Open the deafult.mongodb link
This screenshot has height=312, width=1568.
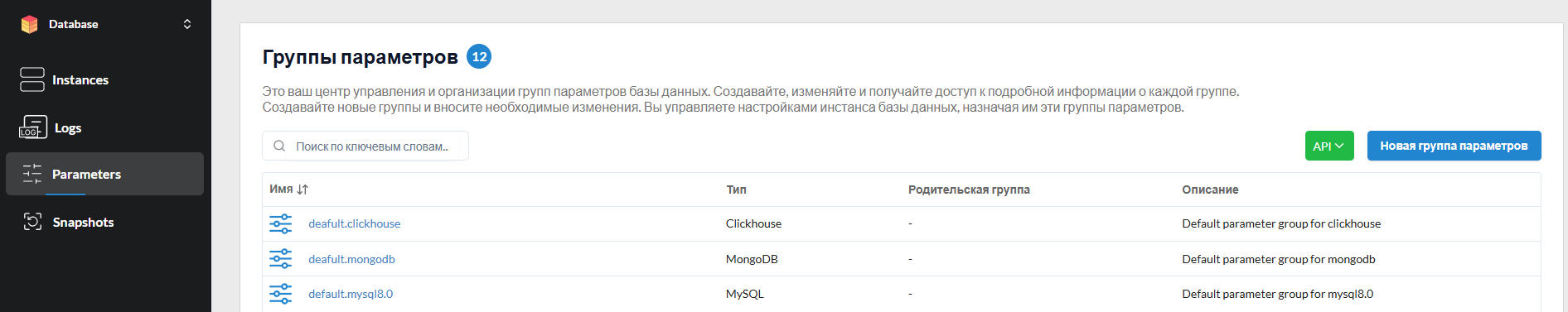click(x=351, y=259)
